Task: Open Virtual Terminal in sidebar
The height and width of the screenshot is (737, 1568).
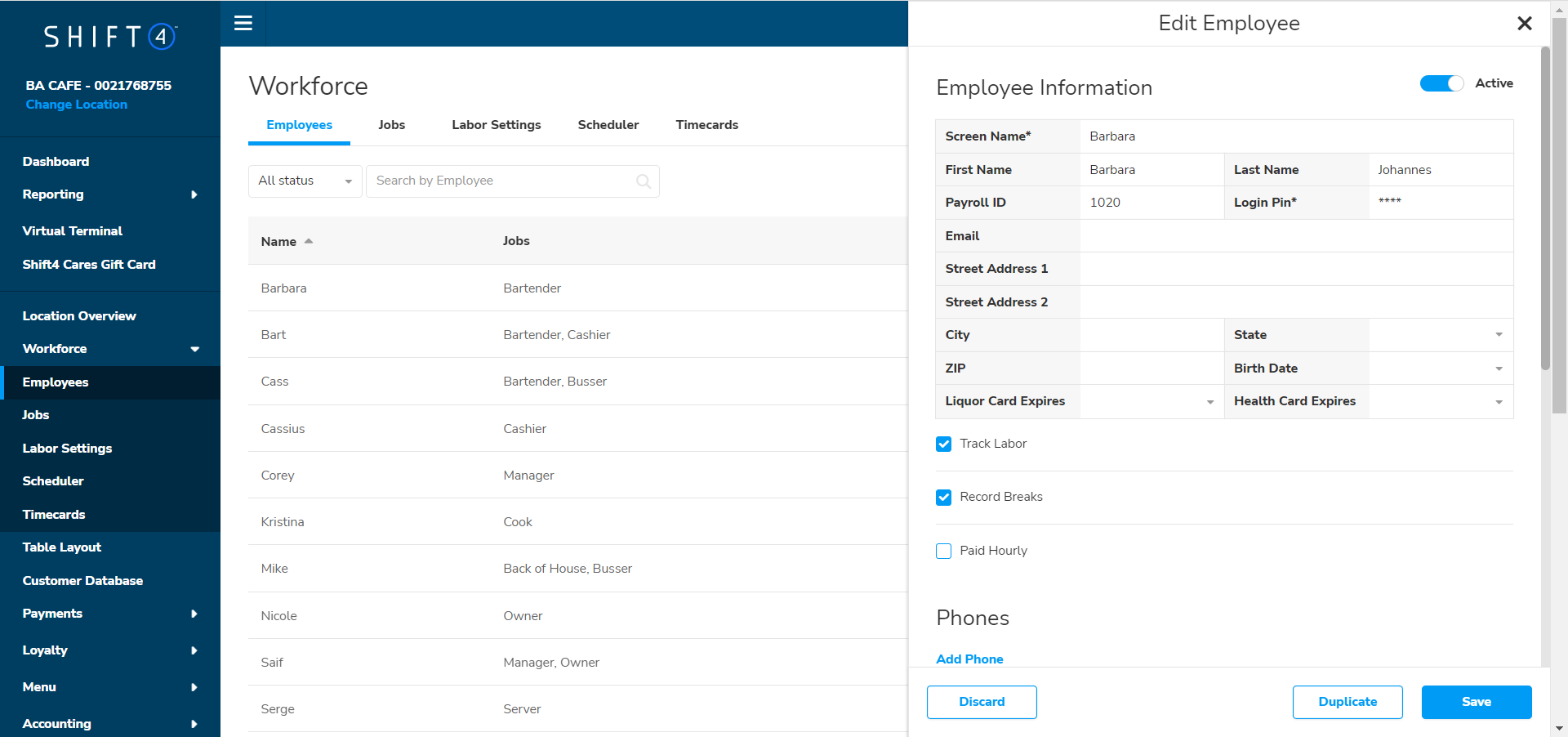Action: (72, 231)
